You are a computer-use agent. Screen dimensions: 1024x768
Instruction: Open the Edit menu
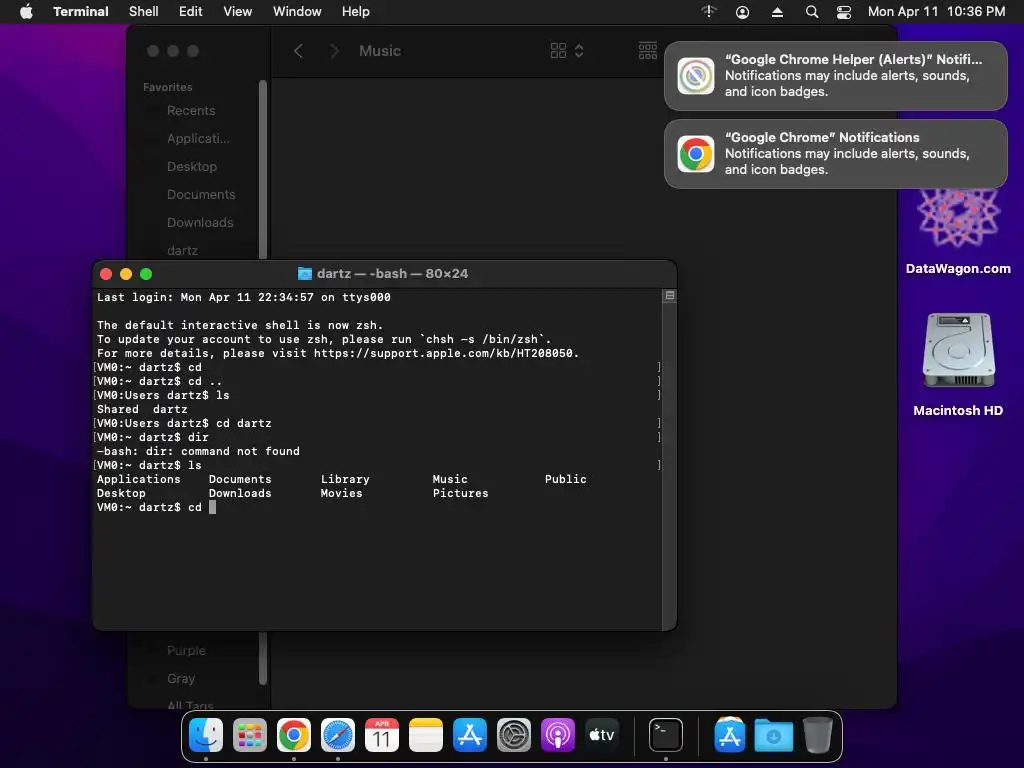click(191, 12)
